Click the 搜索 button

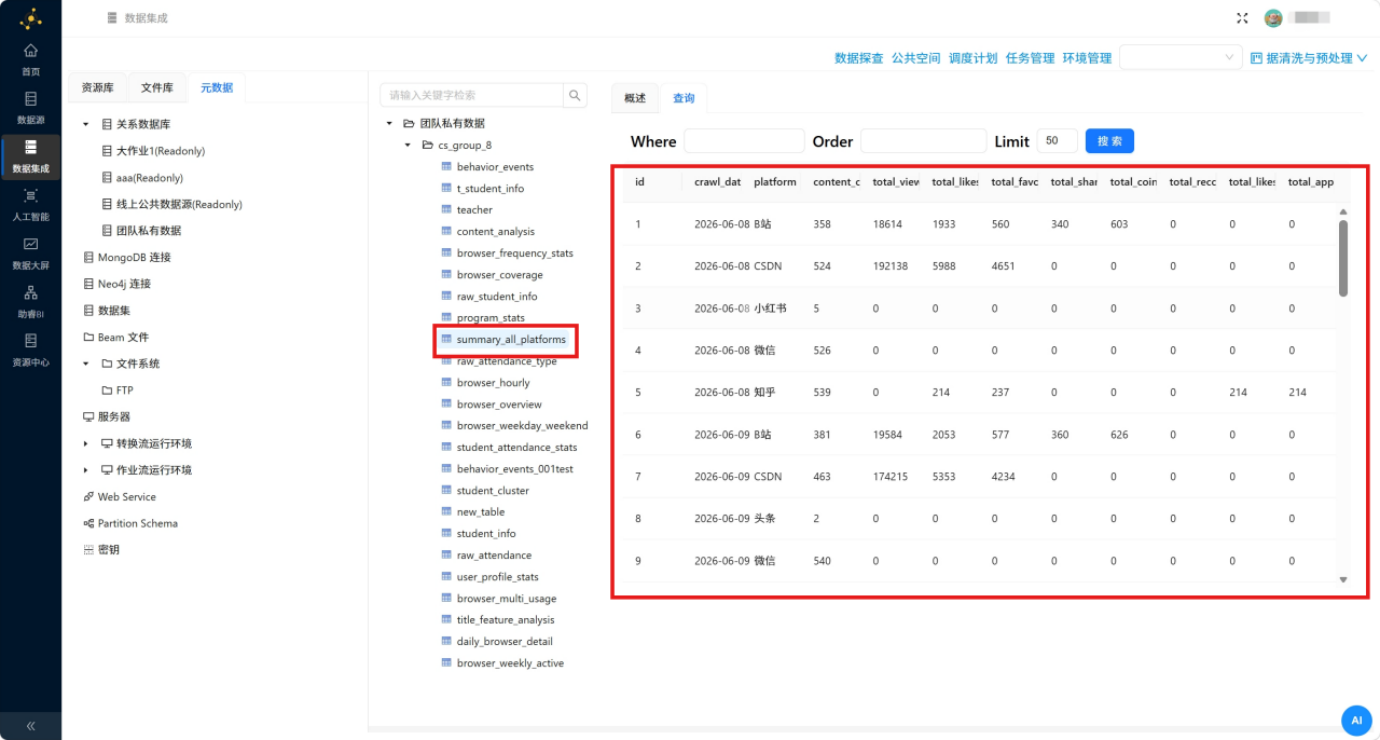point(1110,141)
